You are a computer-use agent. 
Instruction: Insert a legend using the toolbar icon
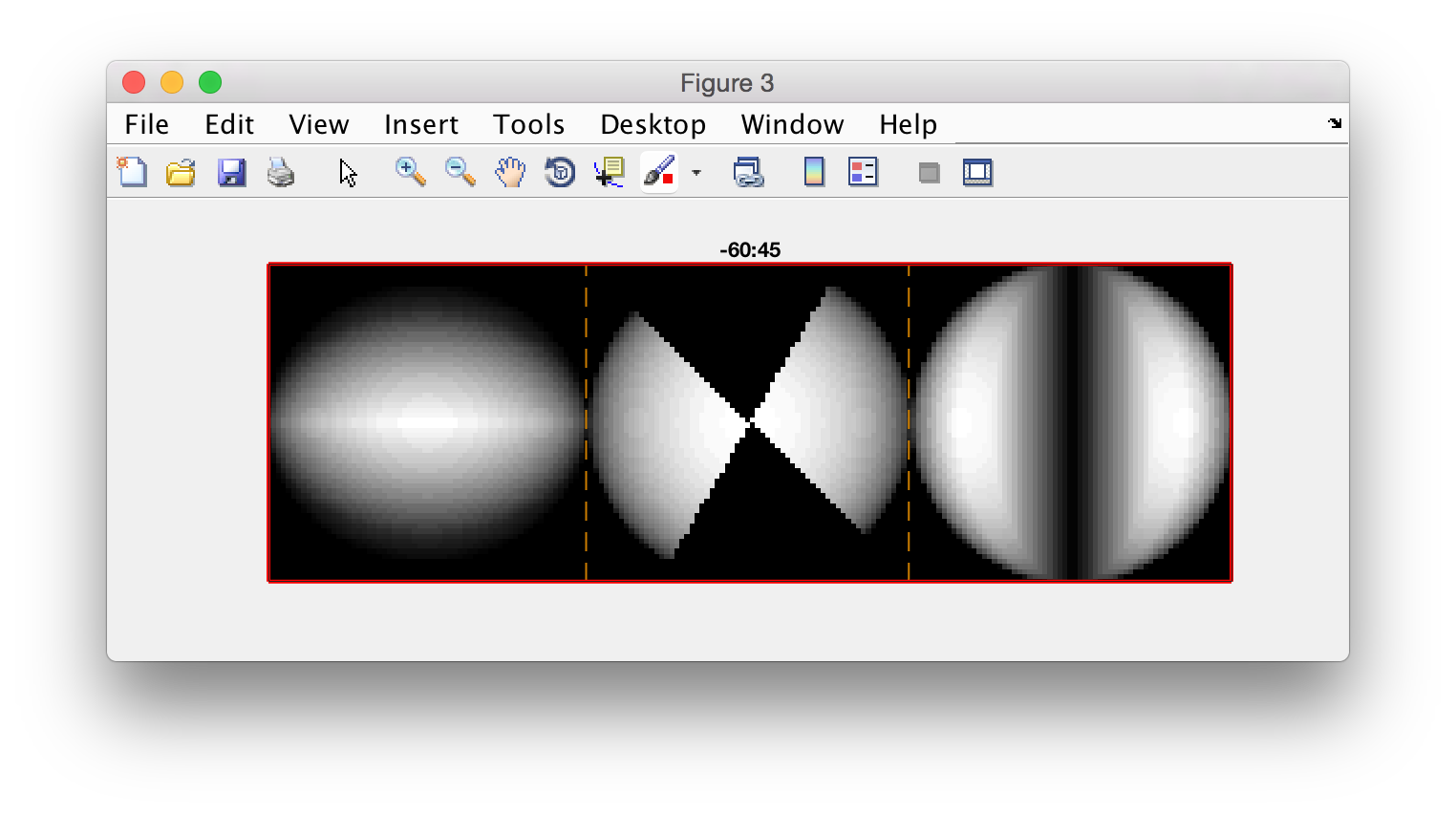tap(863, 172)
